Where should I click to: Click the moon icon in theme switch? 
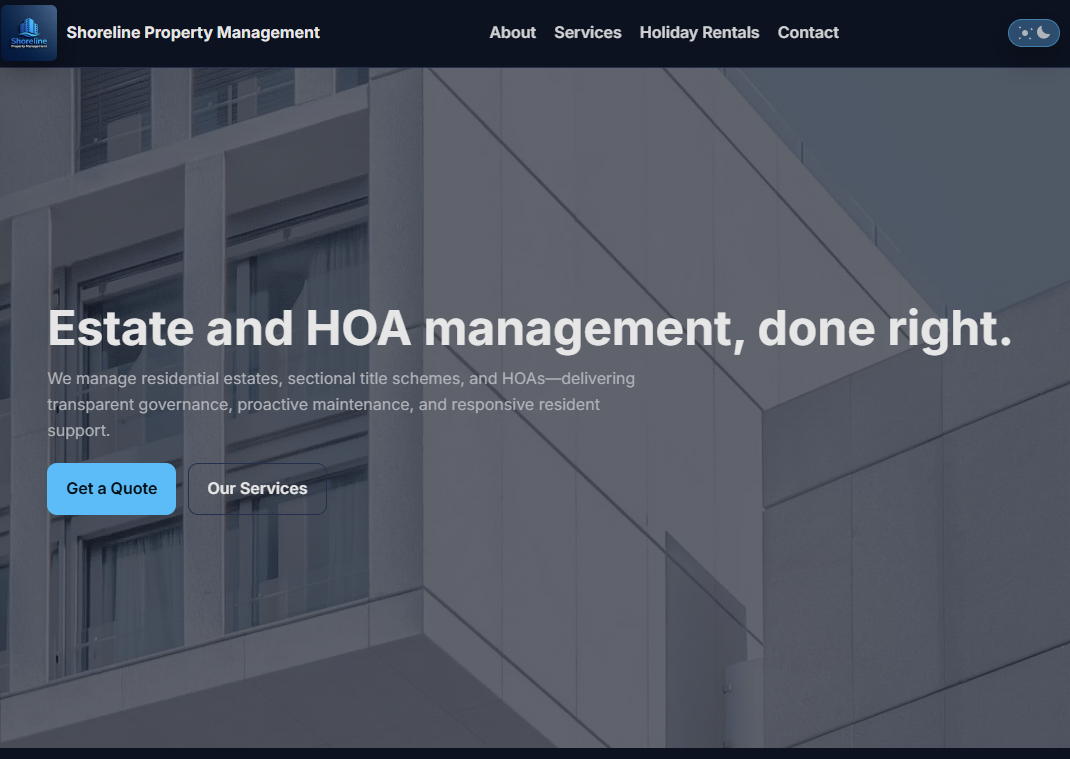pyautogui.click(x=1044, y=32)
